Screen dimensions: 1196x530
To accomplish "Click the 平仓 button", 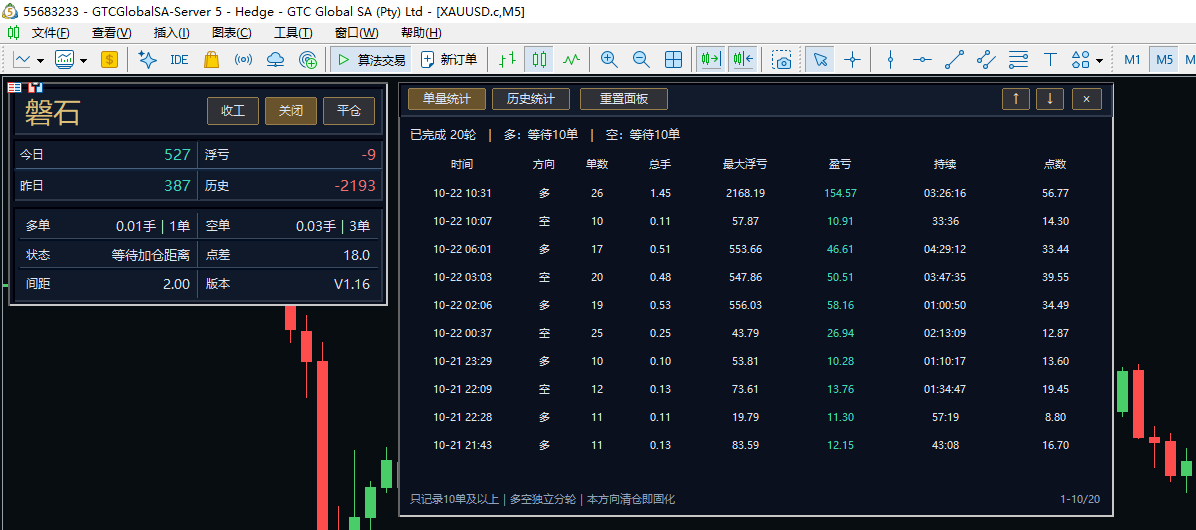I will [x=349, y=111].
